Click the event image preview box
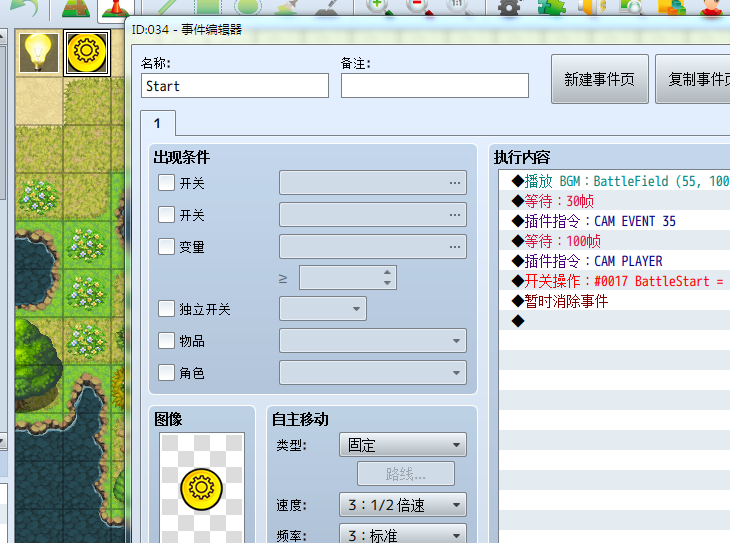Viewport: 730px width, 543px height. pyautogui.click(x=202, y=488)
